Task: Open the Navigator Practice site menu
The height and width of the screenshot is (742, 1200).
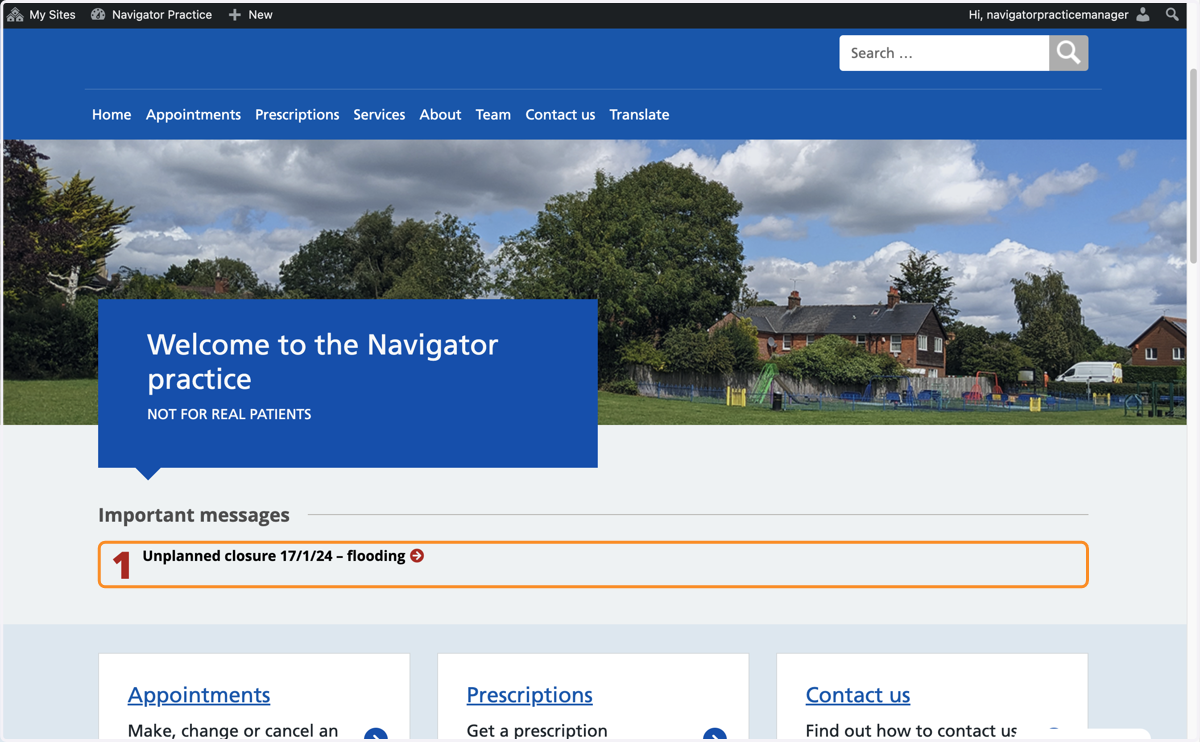Action: [151, 15]
